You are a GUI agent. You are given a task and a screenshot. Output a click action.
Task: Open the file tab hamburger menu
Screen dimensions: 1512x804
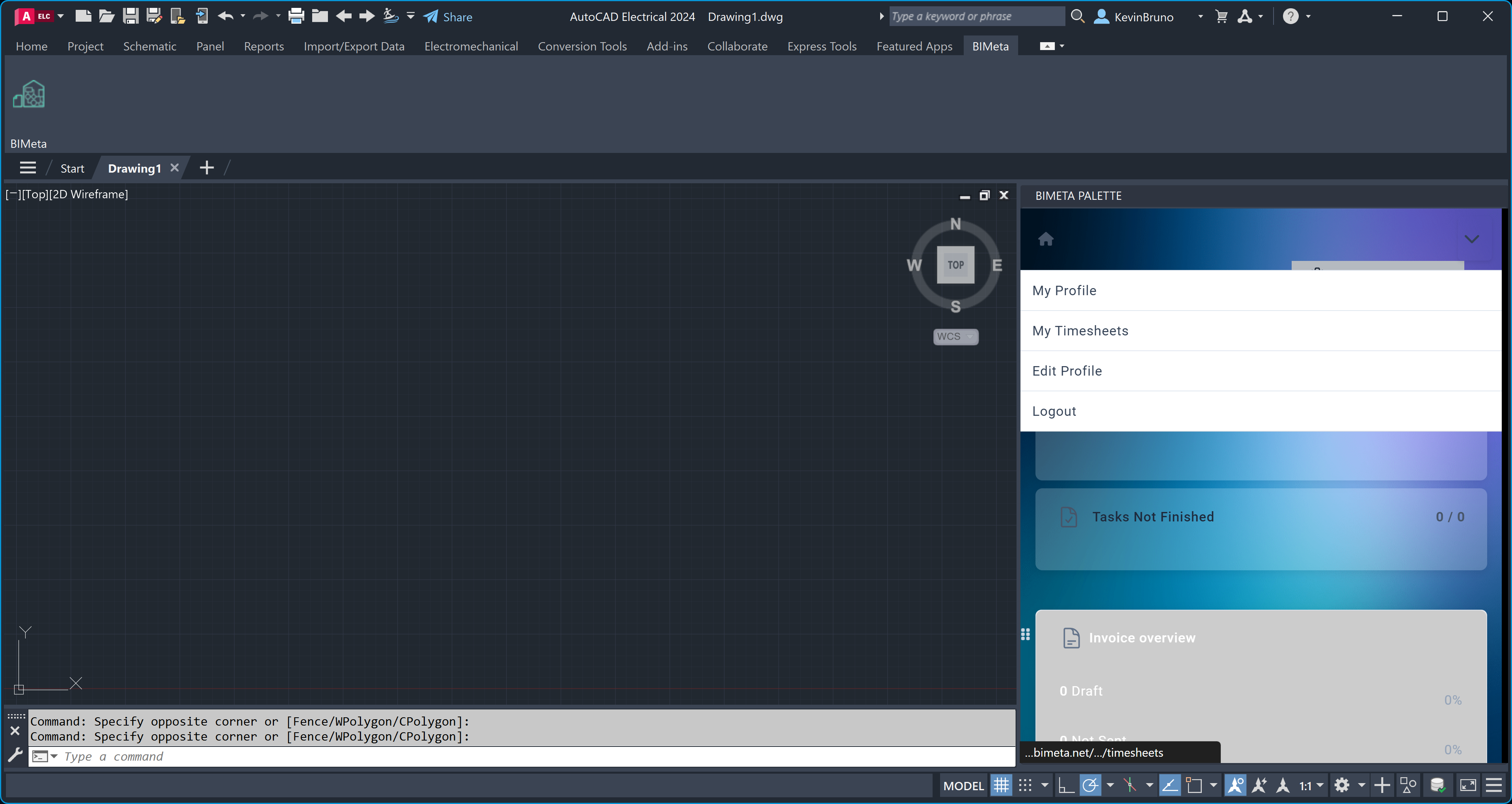[x=28, y=168]
